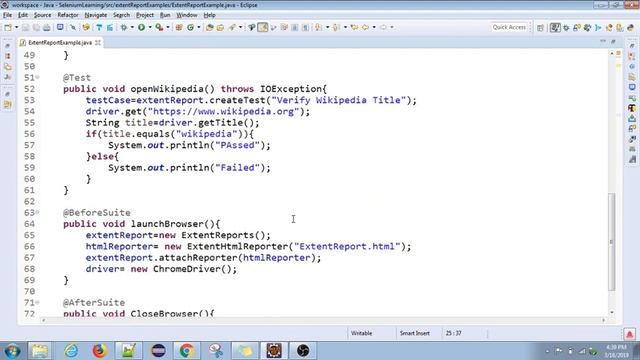
Task: Click the New Java Class green C icon
Action: point(190,27)
